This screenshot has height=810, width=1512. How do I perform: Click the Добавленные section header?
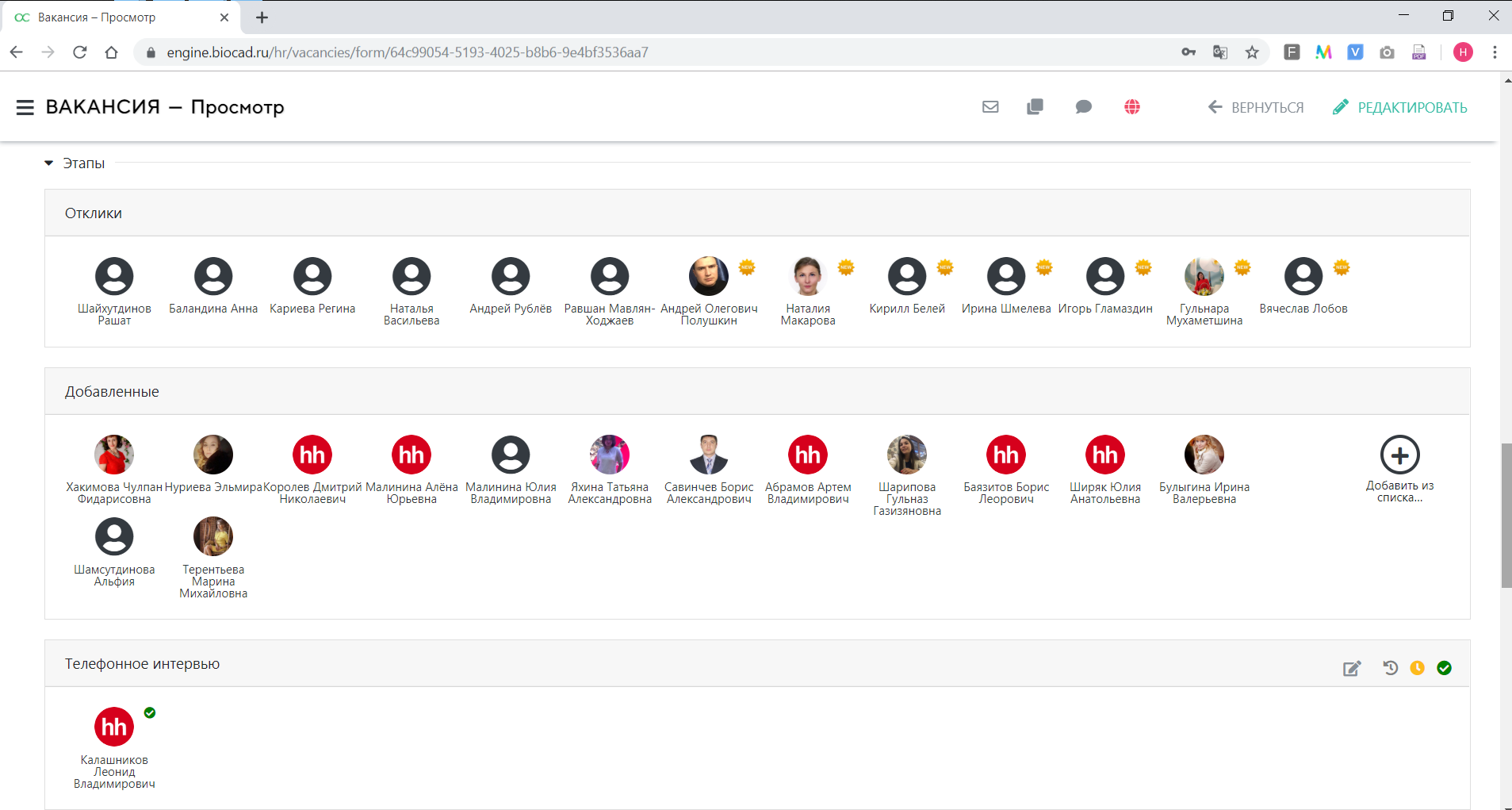pyautogui.click(x=112, y=392)
